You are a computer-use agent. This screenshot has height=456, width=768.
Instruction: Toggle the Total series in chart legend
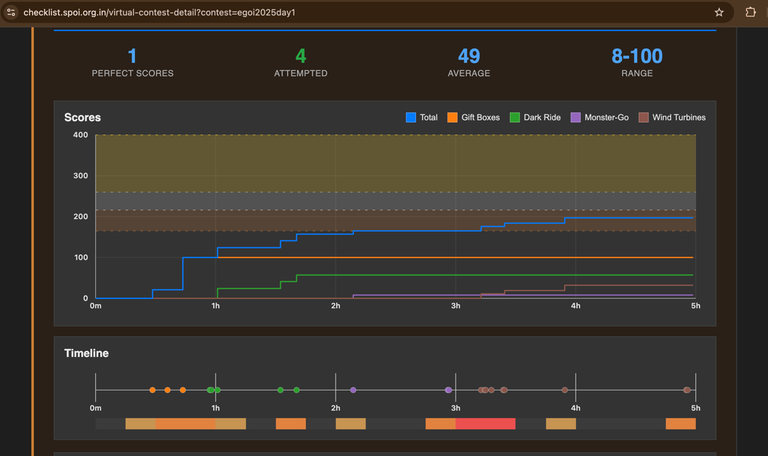coord(422,118)
